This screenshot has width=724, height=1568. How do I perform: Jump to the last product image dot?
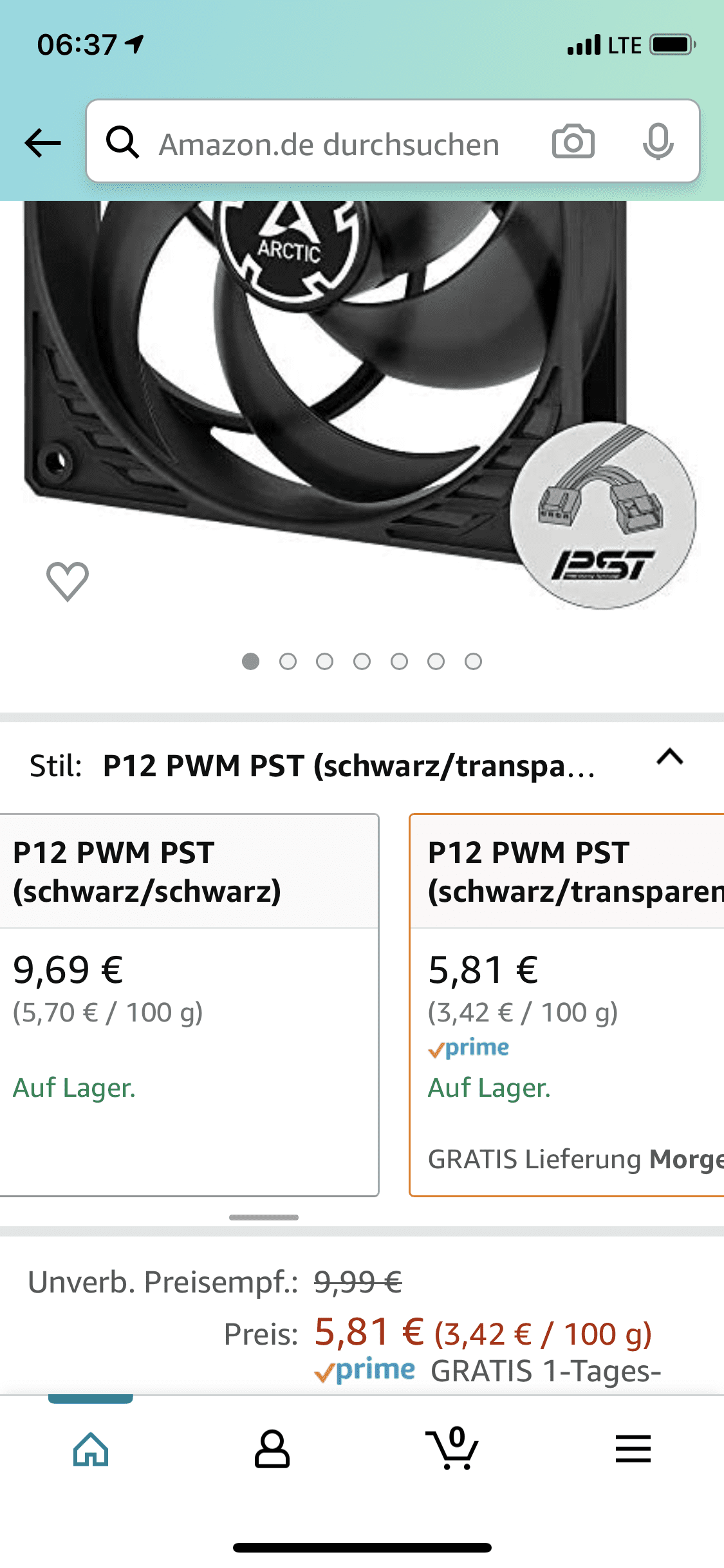tap(473, 662)
